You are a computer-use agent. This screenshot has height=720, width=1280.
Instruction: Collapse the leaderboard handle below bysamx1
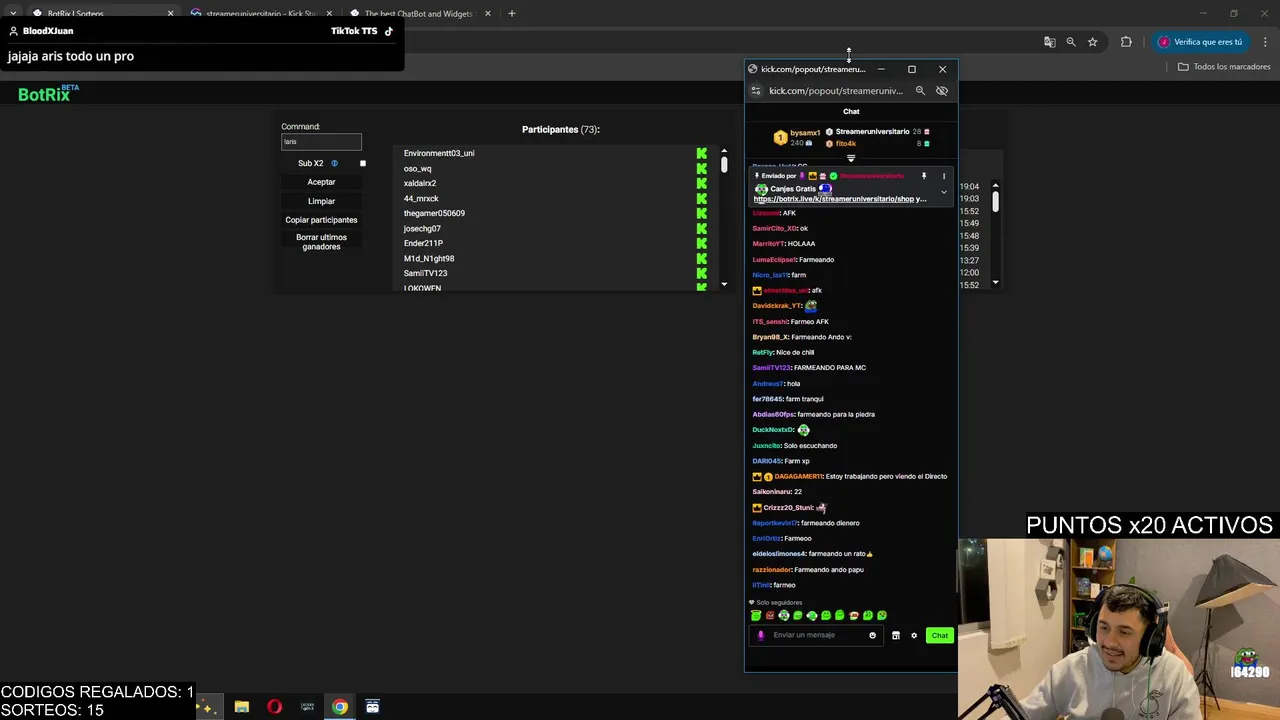[x=851, y=158]
